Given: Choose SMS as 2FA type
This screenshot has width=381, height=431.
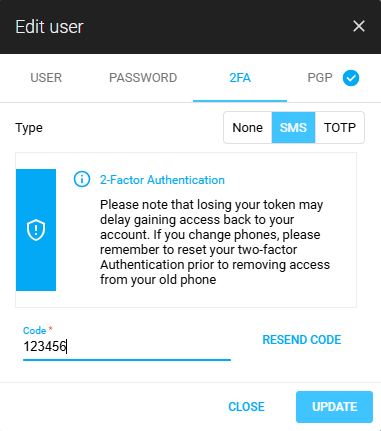Looking at the screenshot, I should [293, 128].
